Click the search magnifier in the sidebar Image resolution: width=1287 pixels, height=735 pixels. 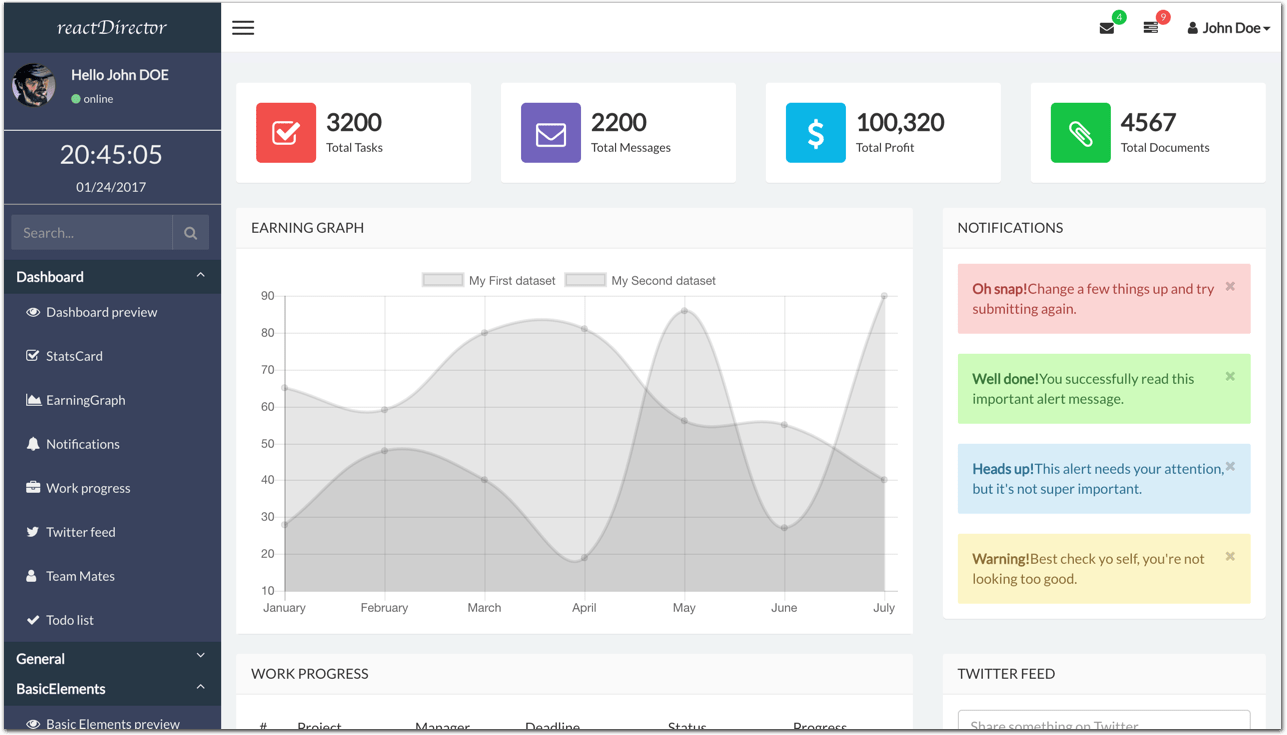(190, 232)
